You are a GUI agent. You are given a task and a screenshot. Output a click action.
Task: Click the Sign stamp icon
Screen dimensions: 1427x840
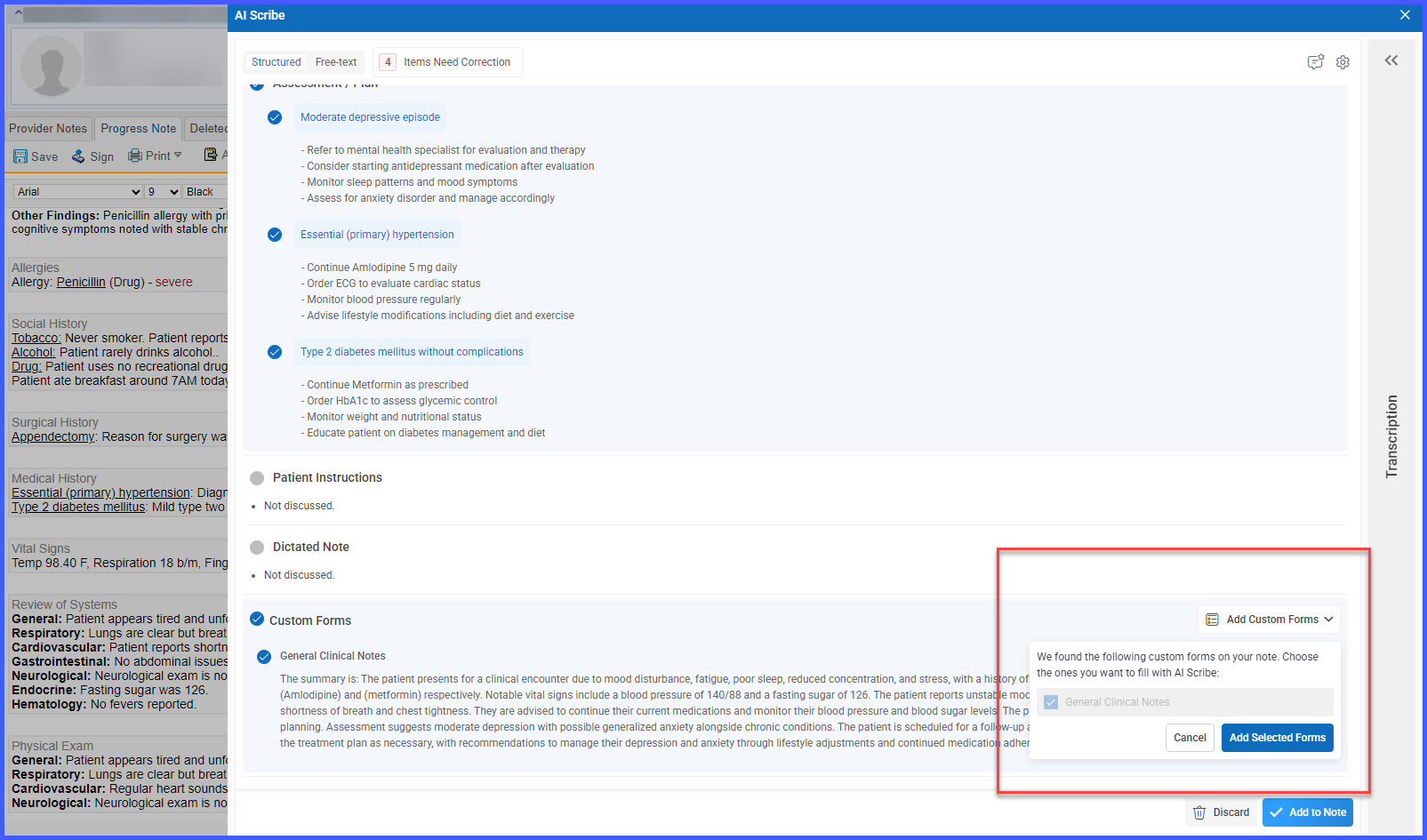pos(79,156)
